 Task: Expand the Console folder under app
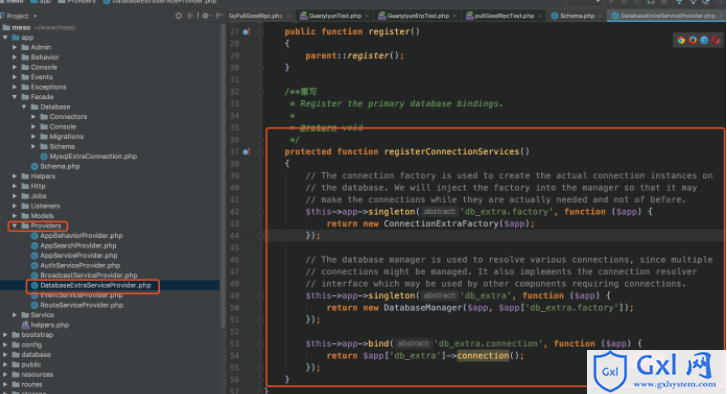point(15,67)
